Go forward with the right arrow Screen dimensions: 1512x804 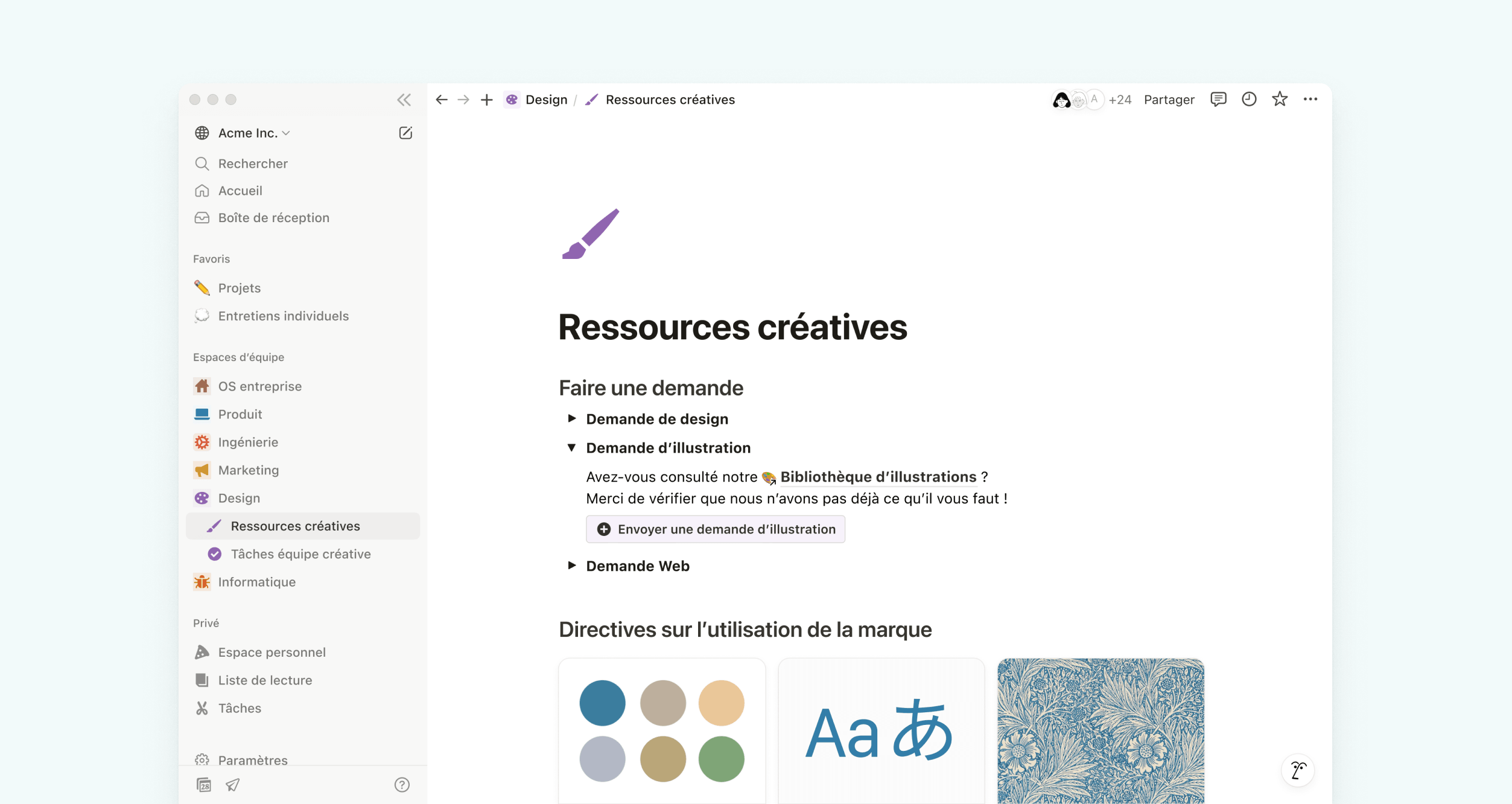tap(463, 100)
